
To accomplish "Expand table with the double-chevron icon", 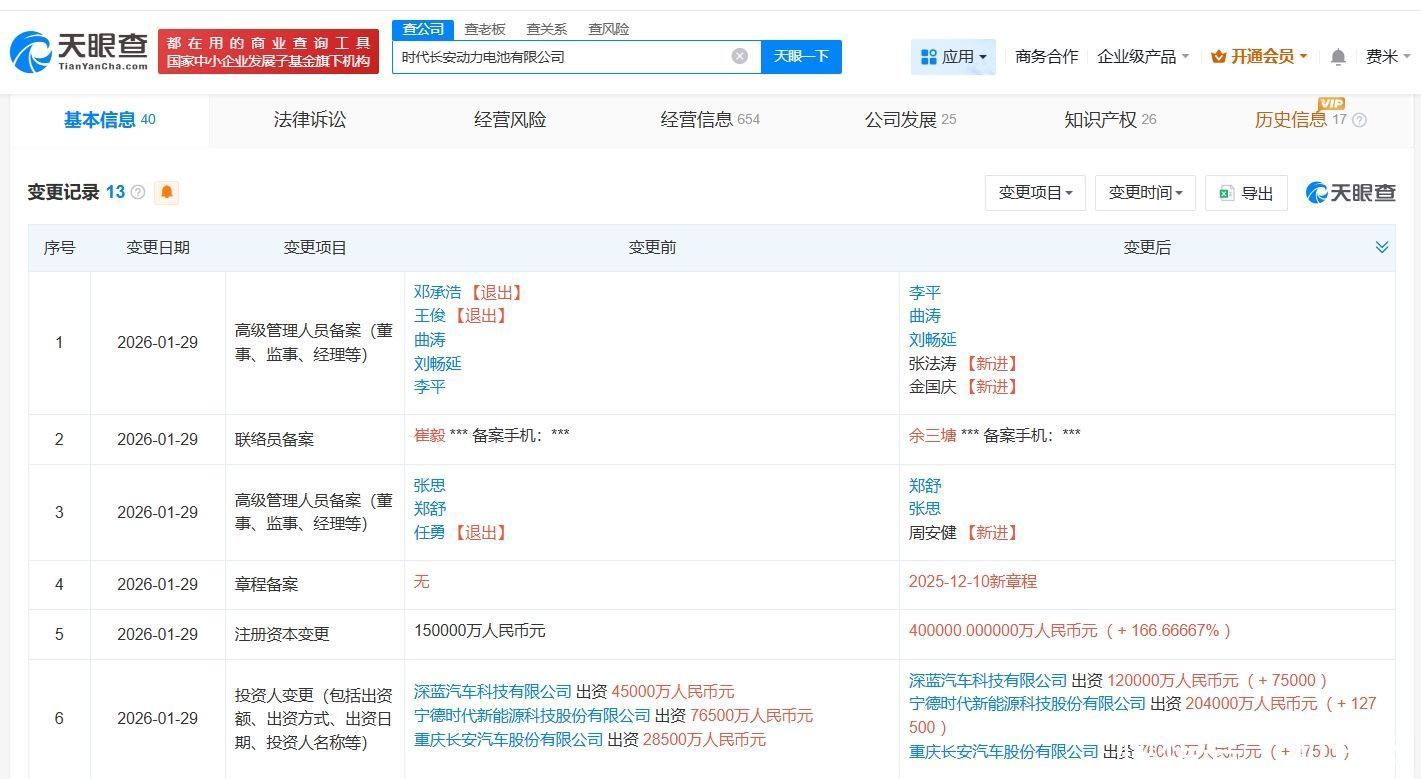I will [1382, 247].
